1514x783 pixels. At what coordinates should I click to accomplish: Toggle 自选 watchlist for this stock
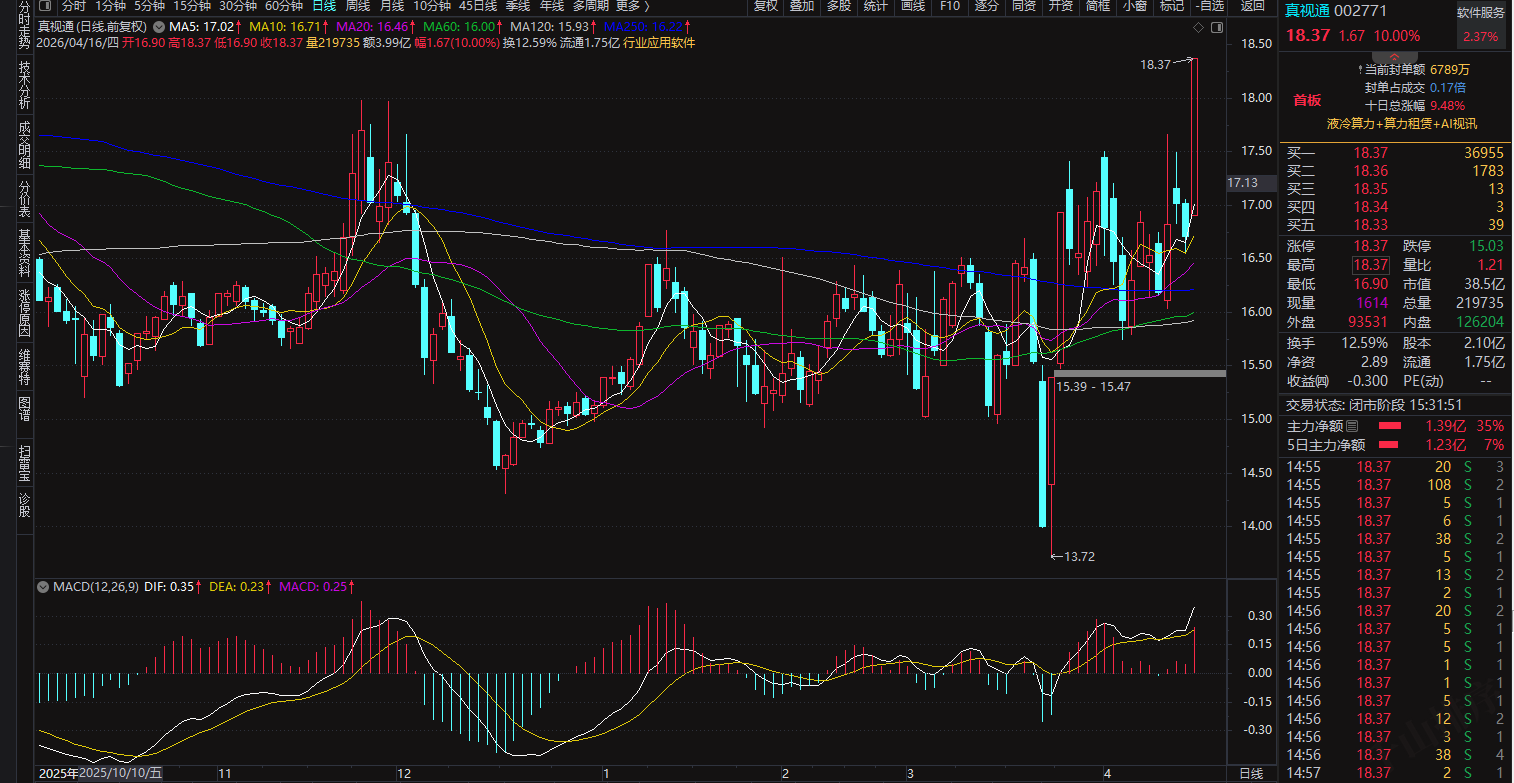(x=1209, y=6)
